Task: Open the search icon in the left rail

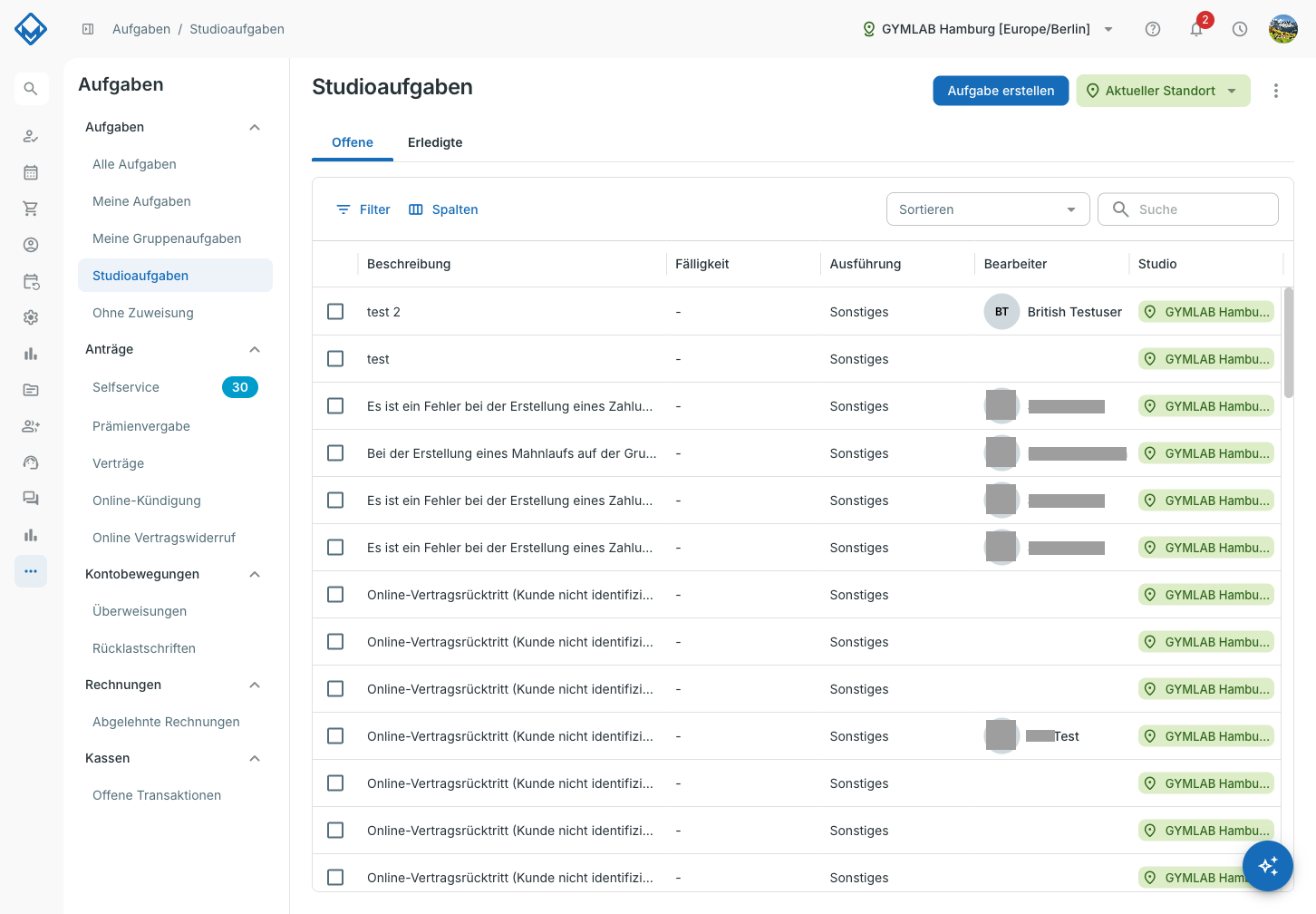Action: click(31, 89)
